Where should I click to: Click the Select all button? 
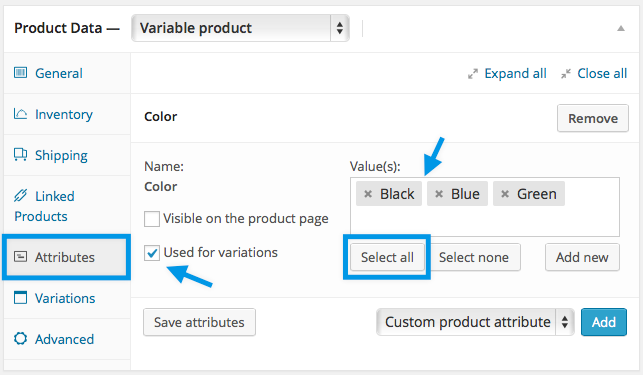[387, 257]
